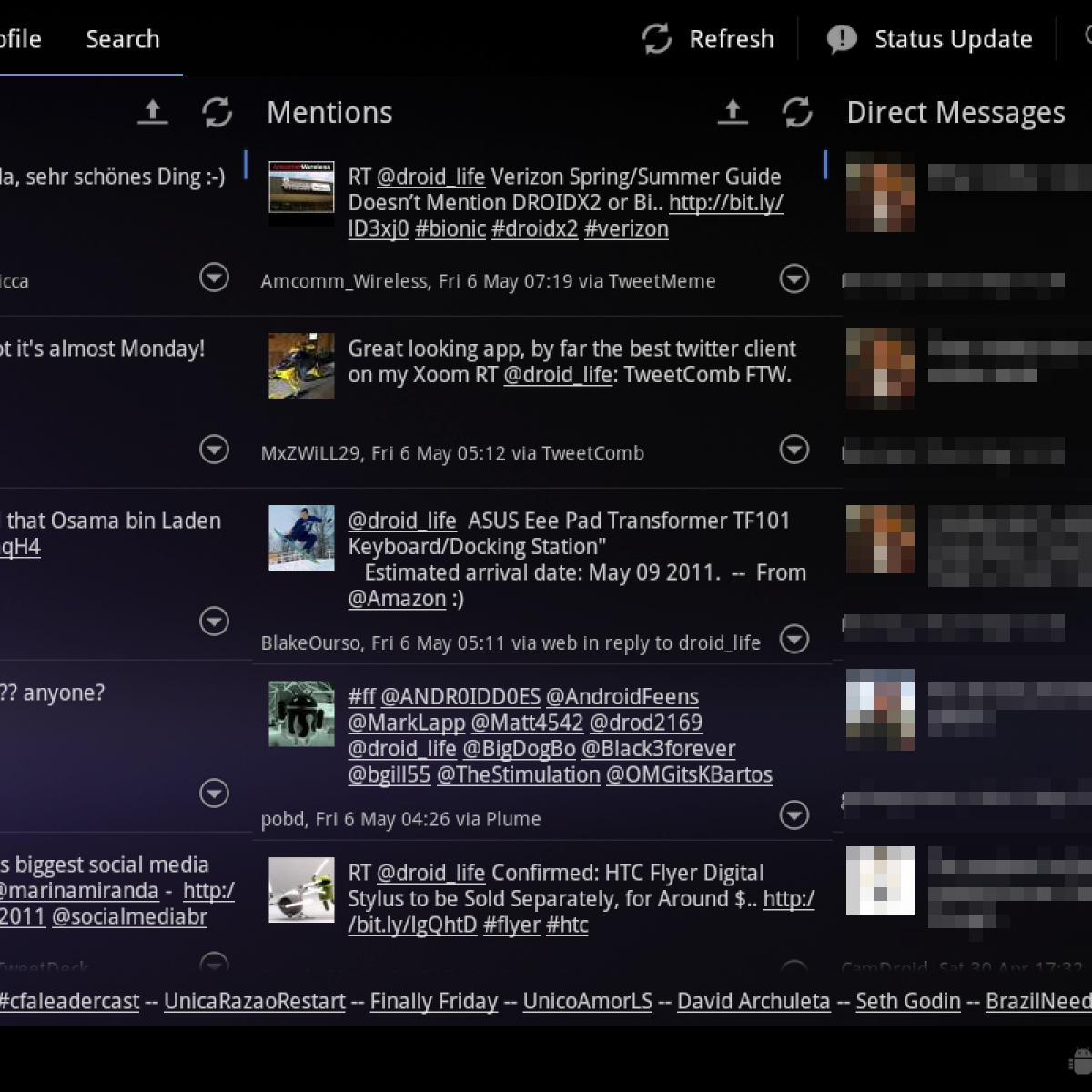Open trending topic Finally Friday
Image resolution: width=1092 pixels, height=1092 pixels.
click(434, 1001)
